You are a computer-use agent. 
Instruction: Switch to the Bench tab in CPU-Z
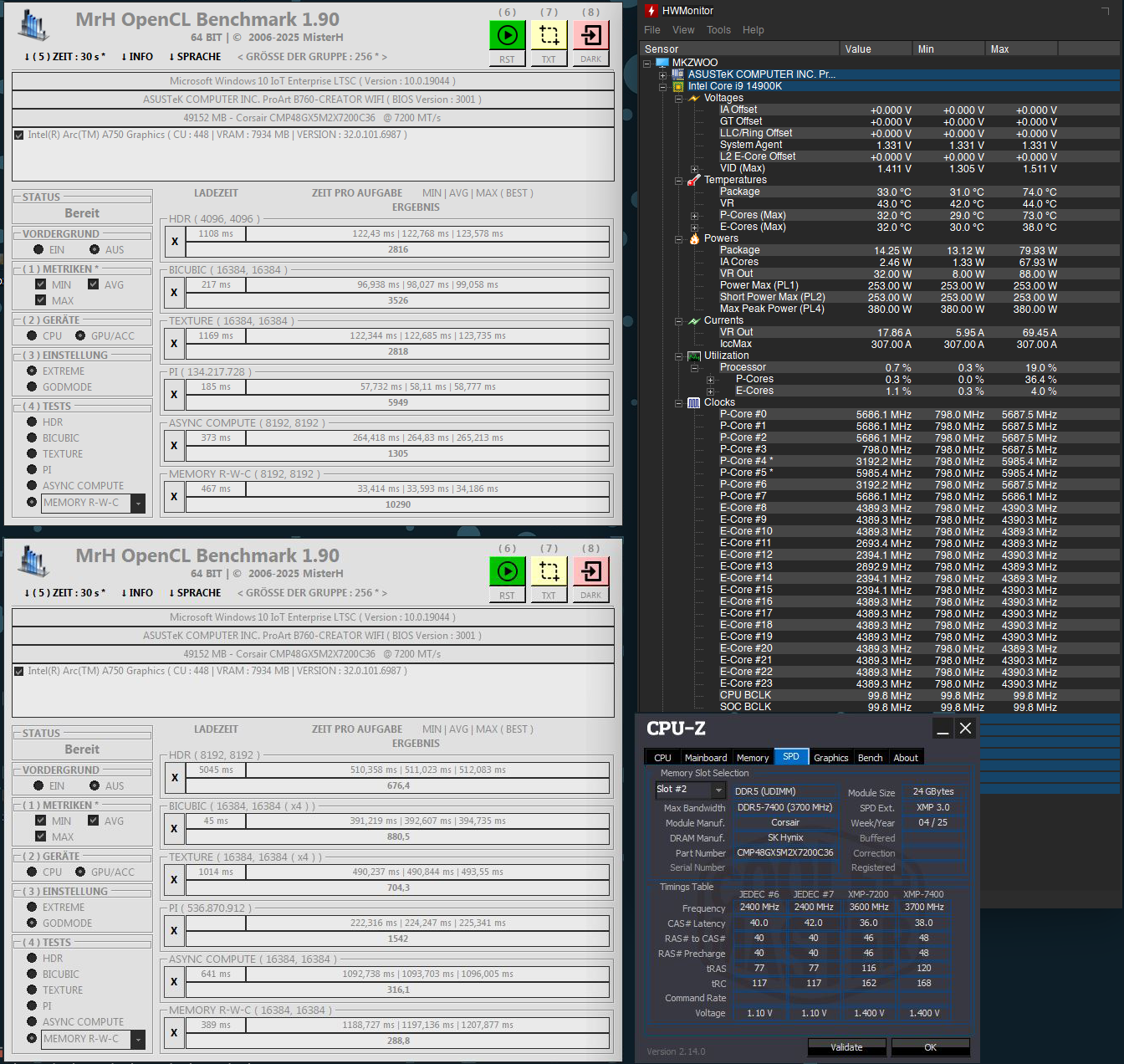pos(871,758)
